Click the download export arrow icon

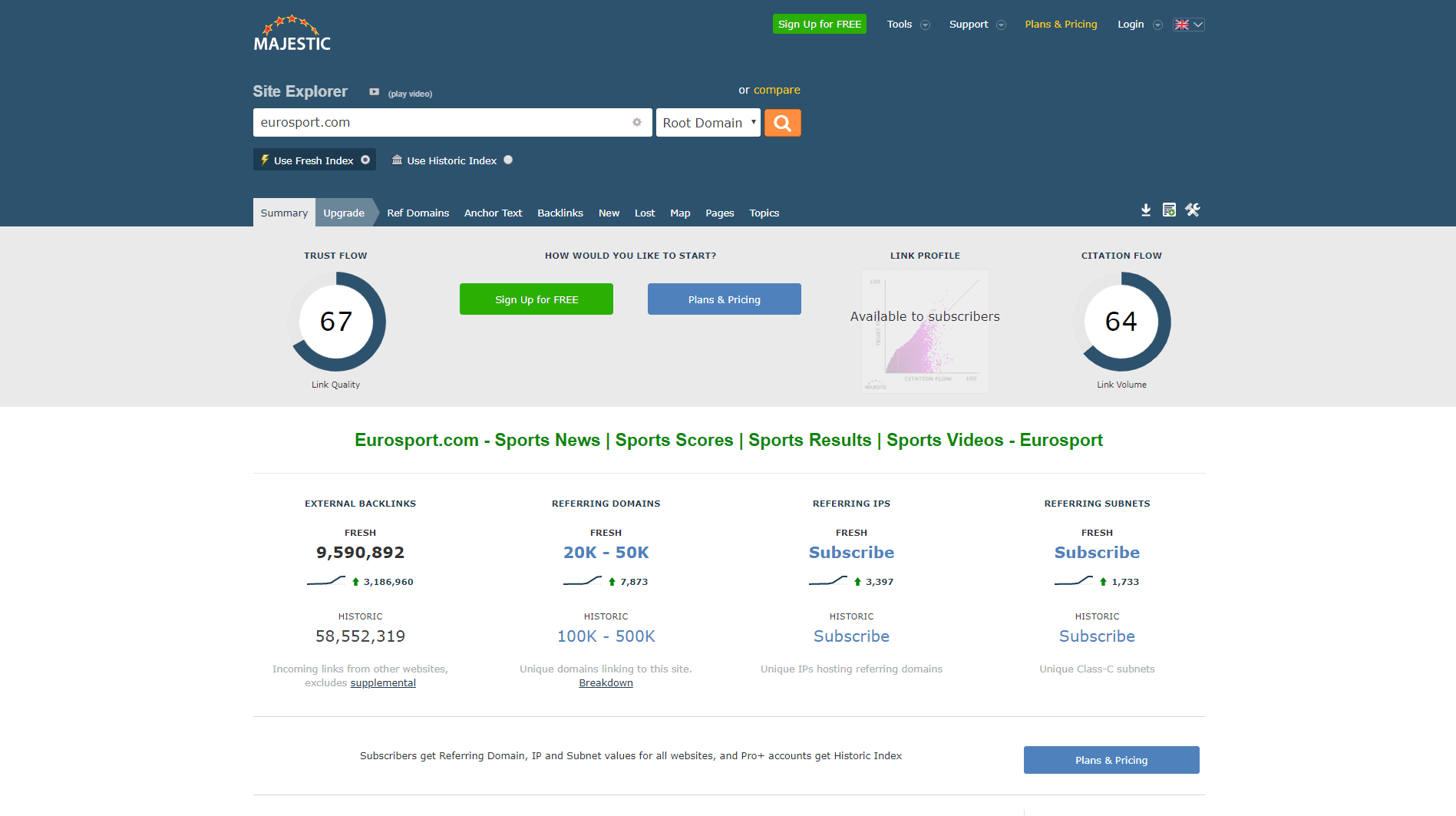coord(1145,210)
